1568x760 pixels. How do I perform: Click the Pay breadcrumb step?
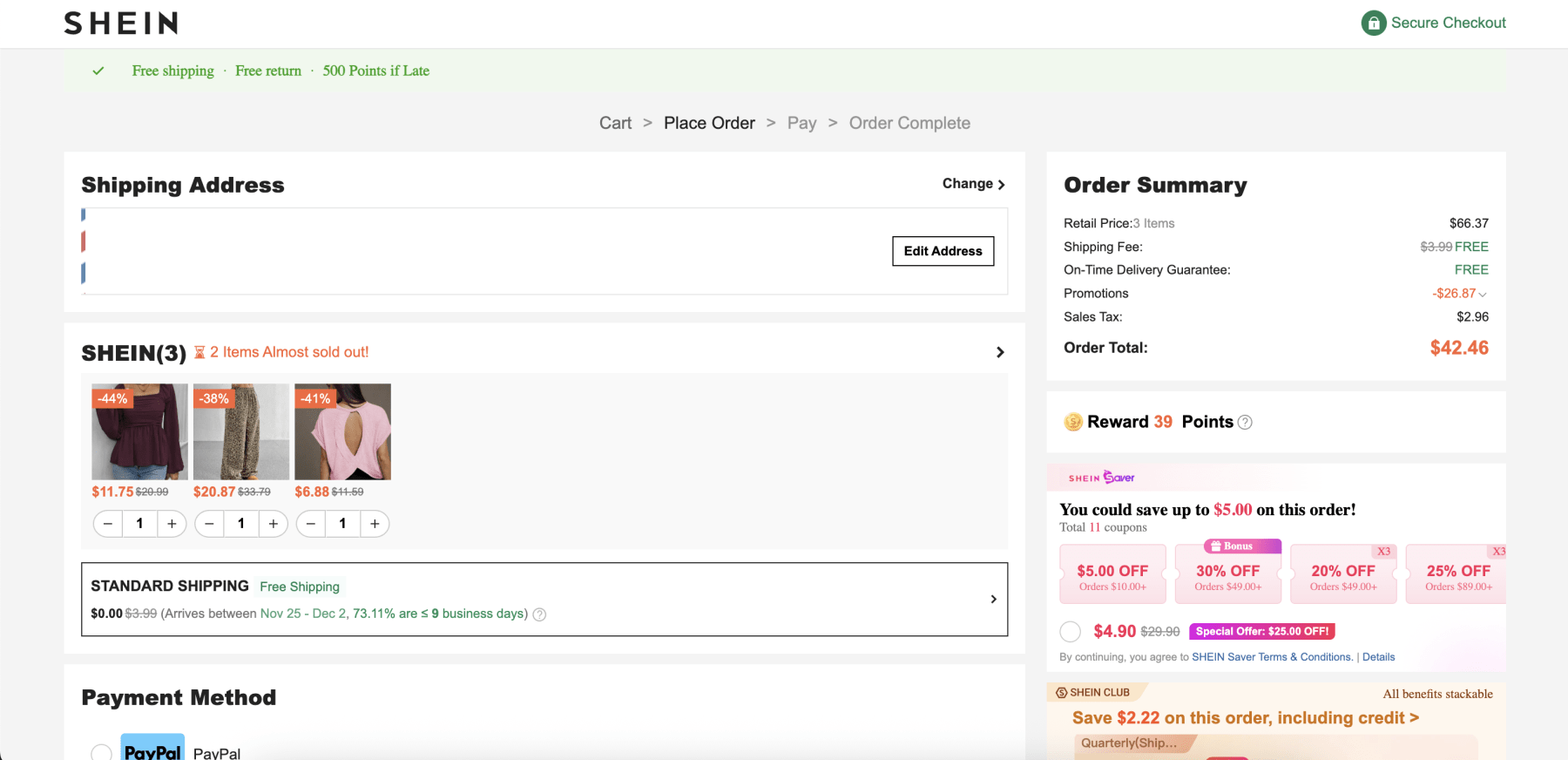(801, 123)
